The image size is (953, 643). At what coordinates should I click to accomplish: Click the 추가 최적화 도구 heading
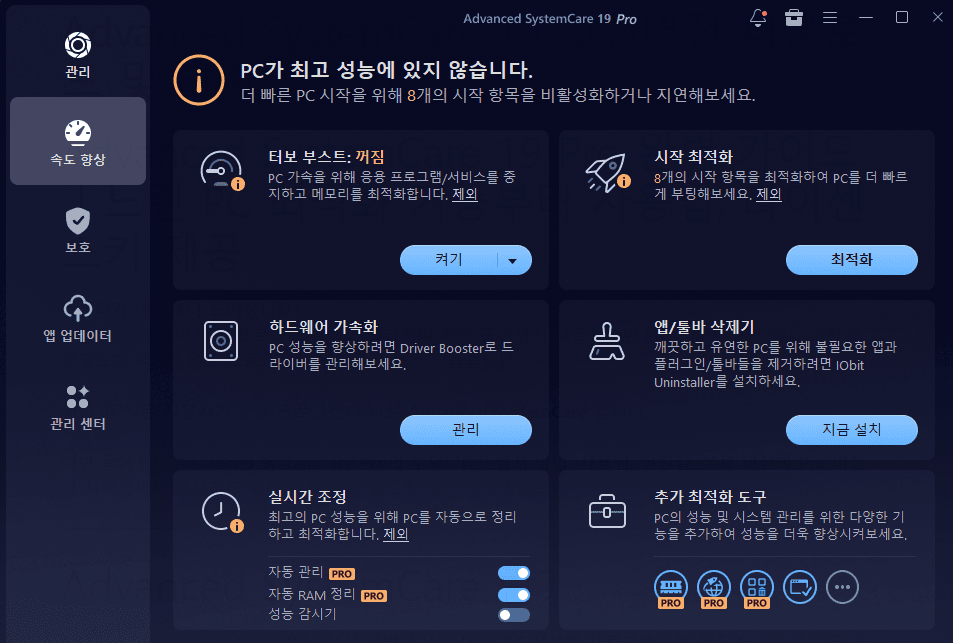click(x=710, y=497)
